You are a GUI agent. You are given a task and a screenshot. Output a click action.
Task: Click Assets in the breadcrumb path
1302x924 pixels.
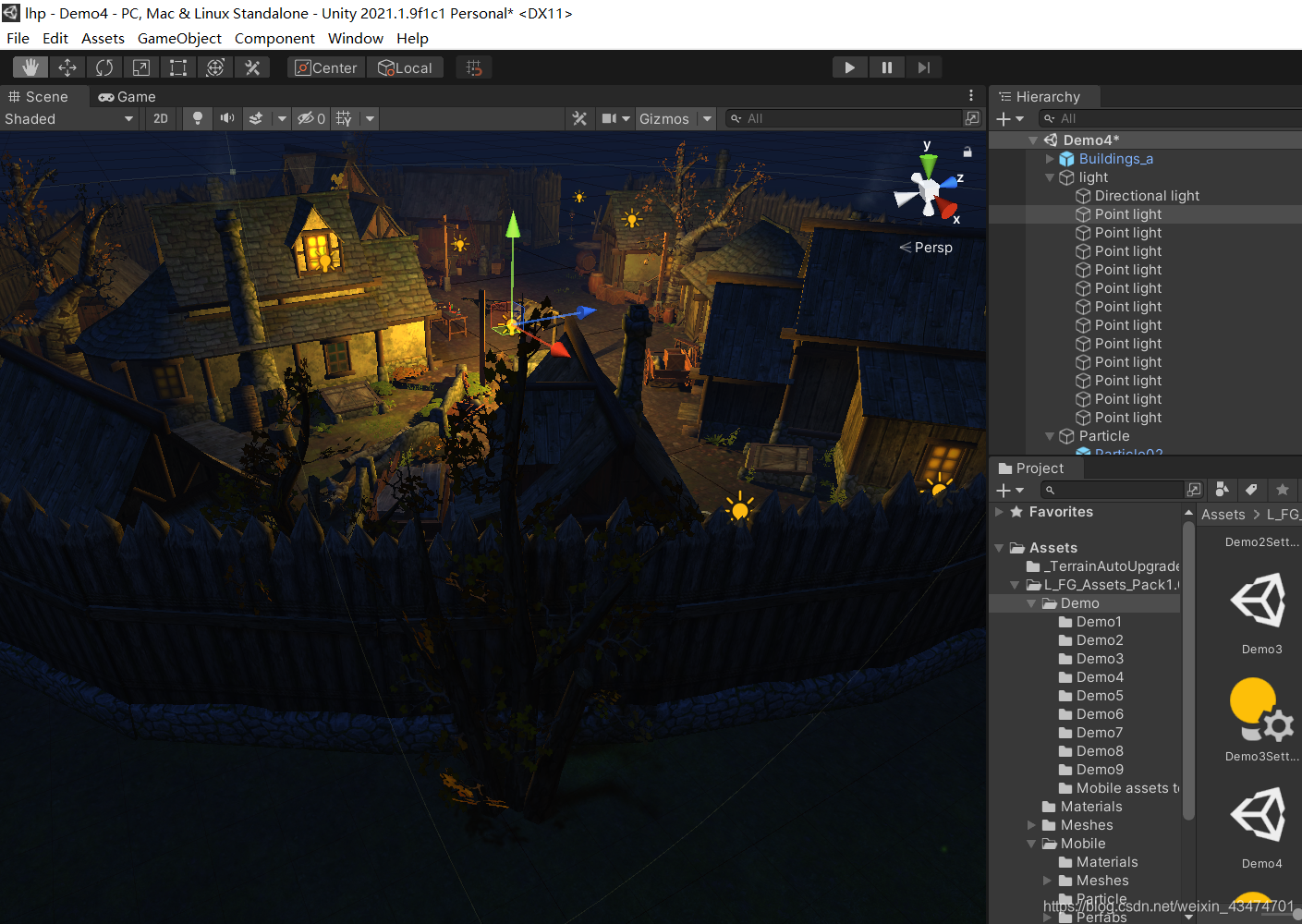1223,515
